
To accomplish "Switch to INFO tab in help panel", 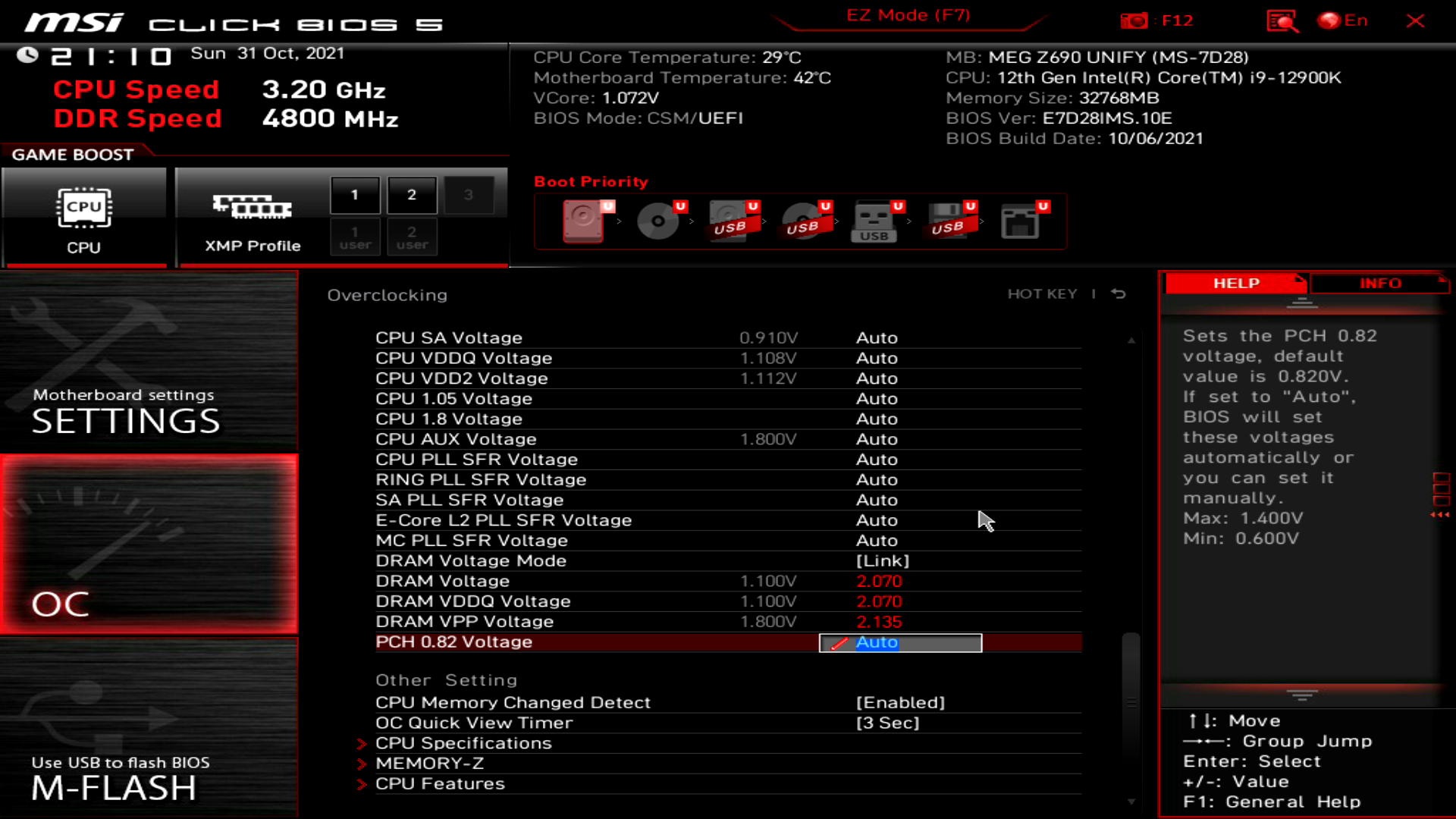I will [x=1380, y=283].
